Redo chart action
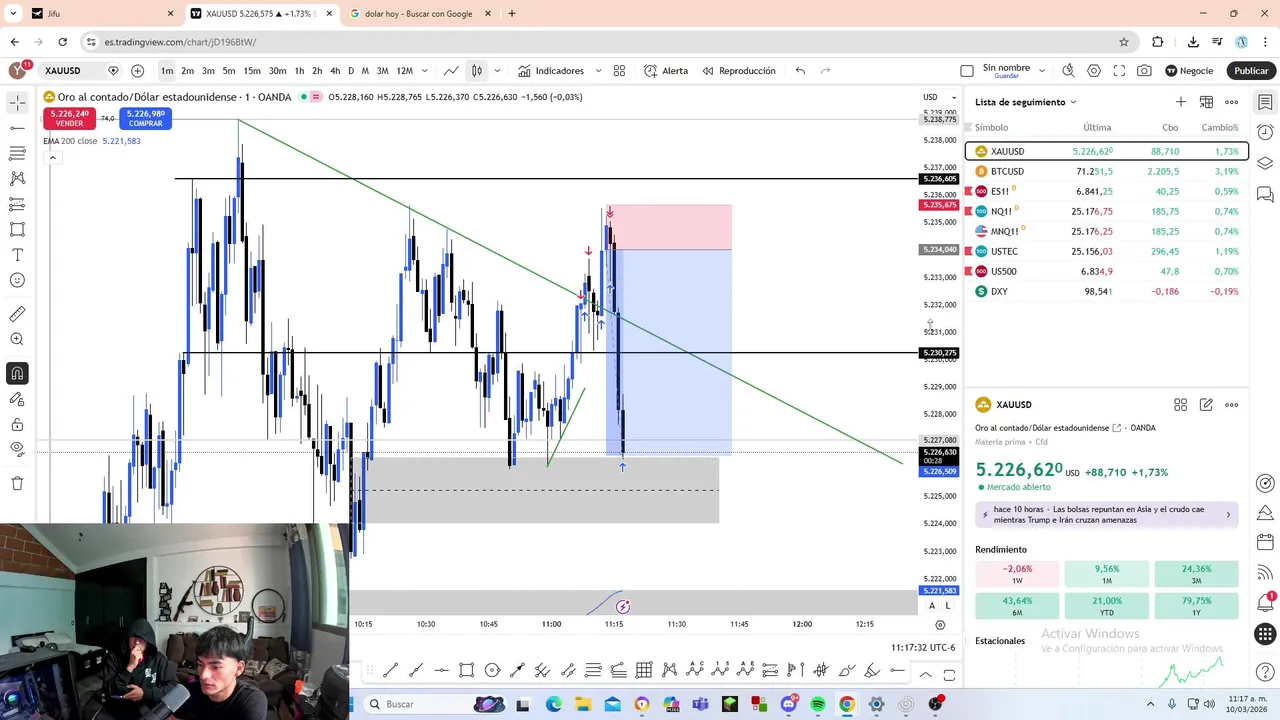Image resolution: width=1280 pixels, height=720 pixels. pyautogui.click(x=825, y=71)
